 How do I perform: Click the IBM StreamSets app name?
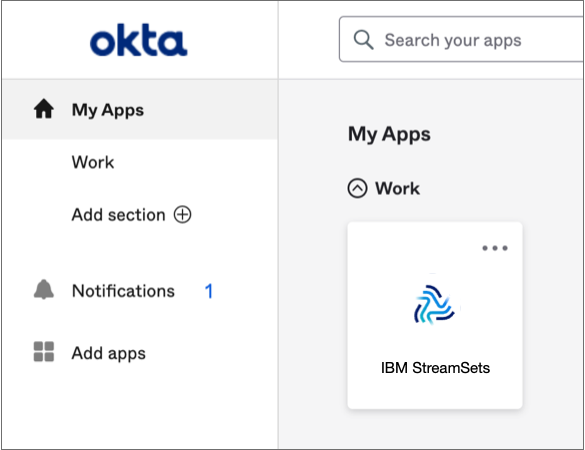435,368
